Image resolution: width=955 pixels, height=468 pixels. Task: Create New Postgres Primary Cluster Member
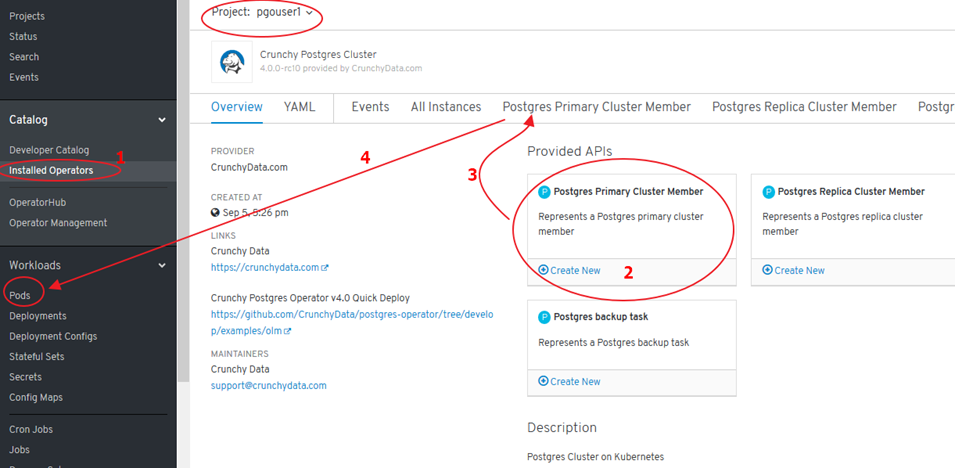(570, 271)
